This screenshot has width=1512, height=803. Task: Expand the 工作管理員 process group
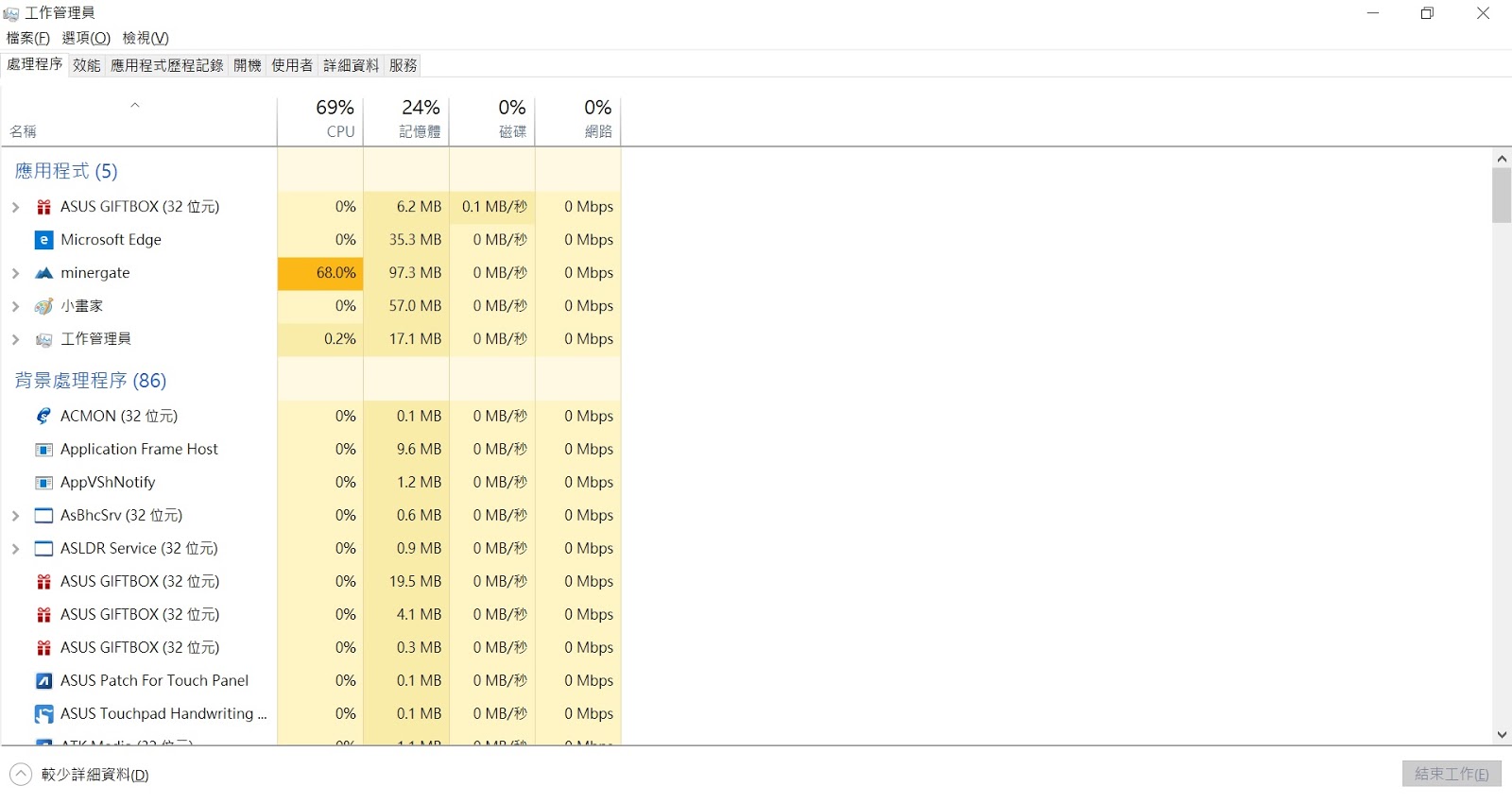pos(15,339)
